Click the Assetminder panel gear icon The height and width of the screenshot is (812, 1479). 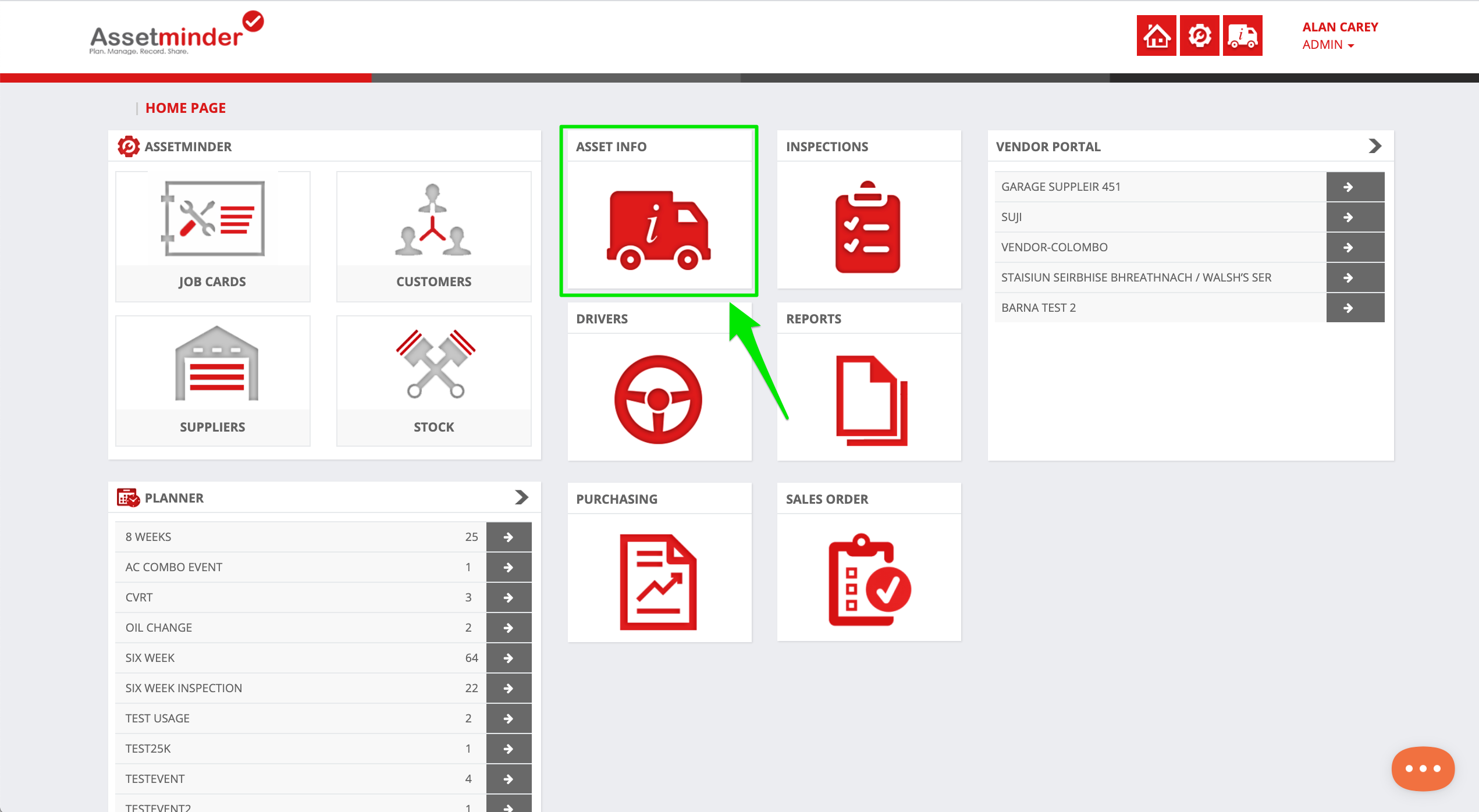coord(129,147)
